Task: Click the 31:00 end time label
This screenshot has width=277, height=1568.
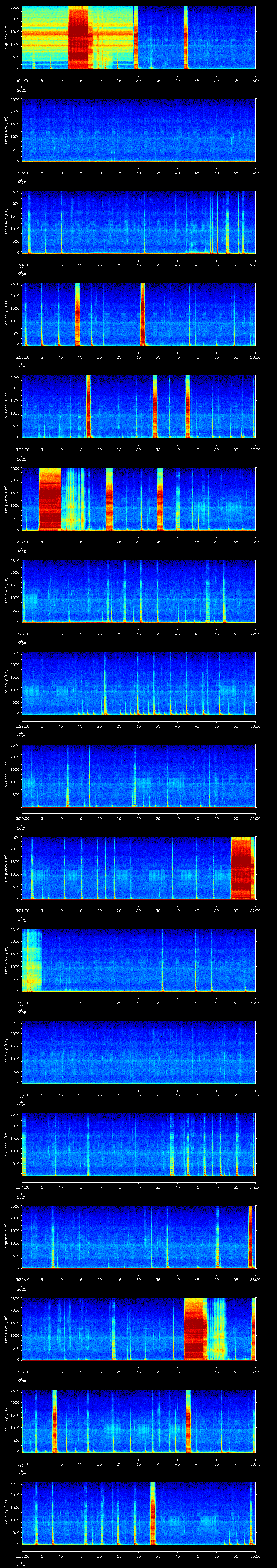Action: tap(255, 818)
